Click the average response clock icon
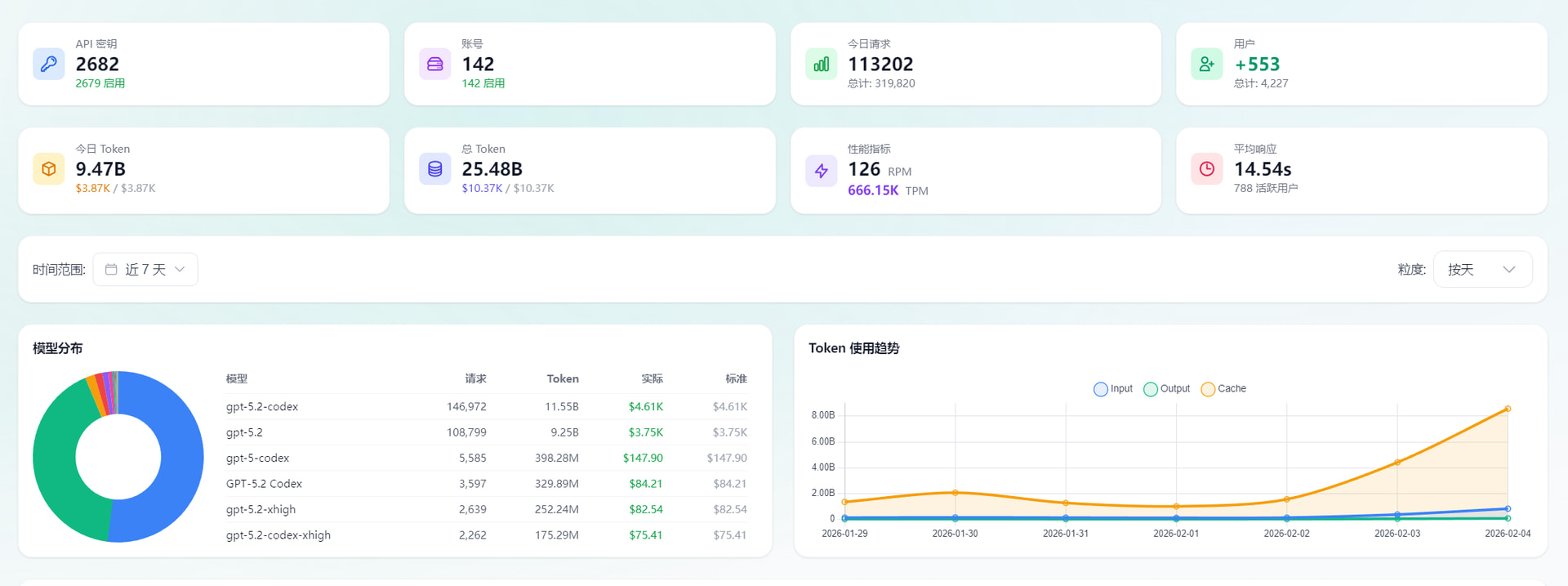 pos(1207,169)
